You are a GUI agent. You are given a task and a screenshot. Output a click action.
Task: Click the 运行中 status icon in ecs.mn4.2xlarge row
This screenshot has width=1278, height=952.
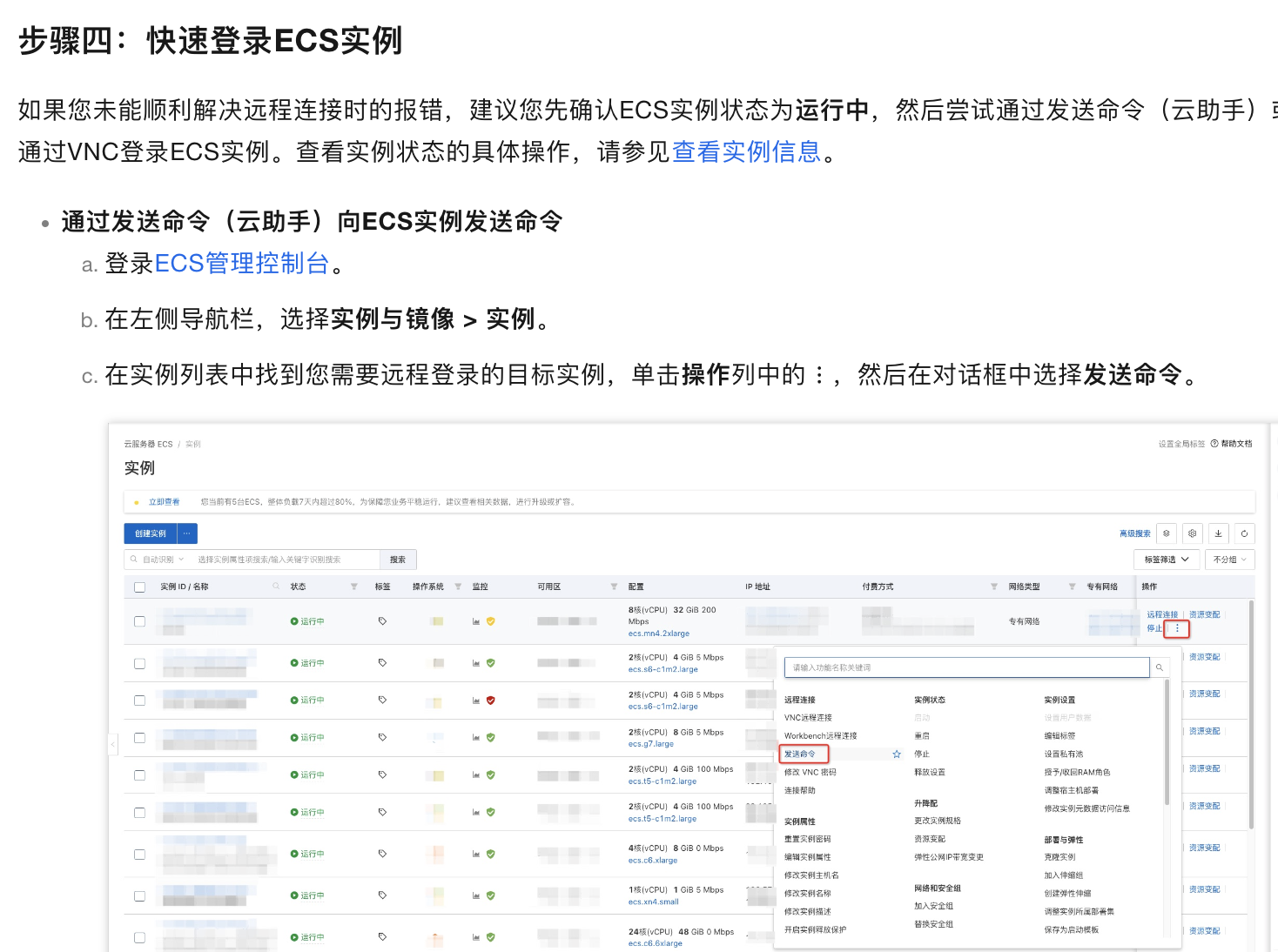pos(294,621)
